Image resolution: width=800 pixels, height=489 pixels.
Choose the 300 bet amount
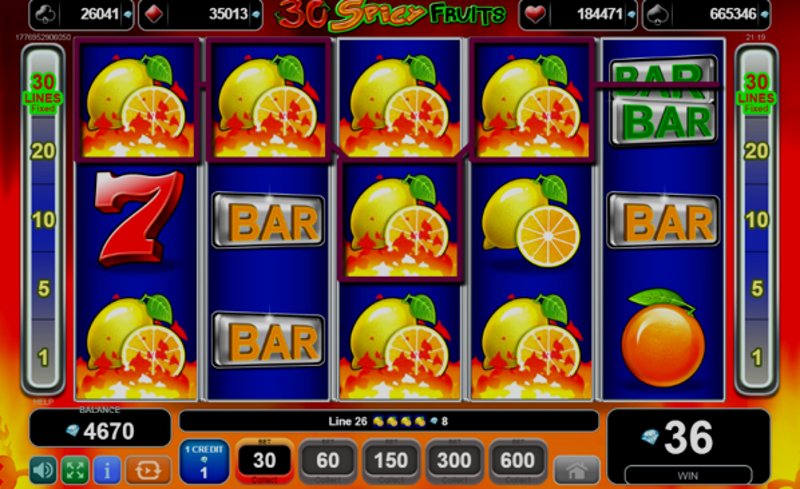pos(454,461)
